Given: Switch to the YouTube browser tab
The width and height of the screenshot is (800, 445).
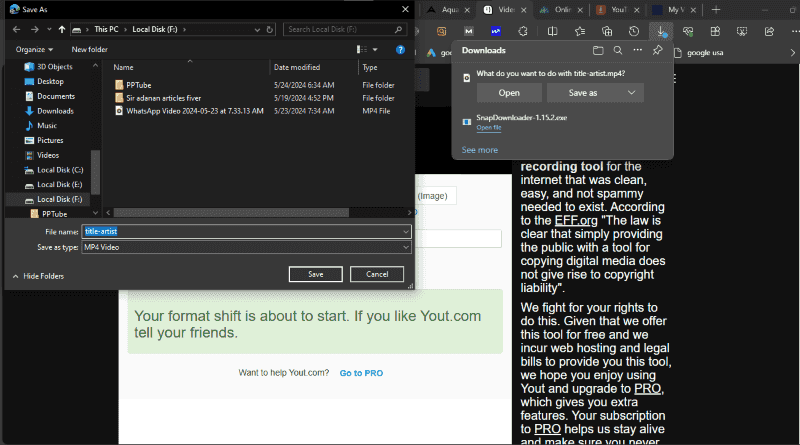Looking at the screenshot, I should click(614, 9).
